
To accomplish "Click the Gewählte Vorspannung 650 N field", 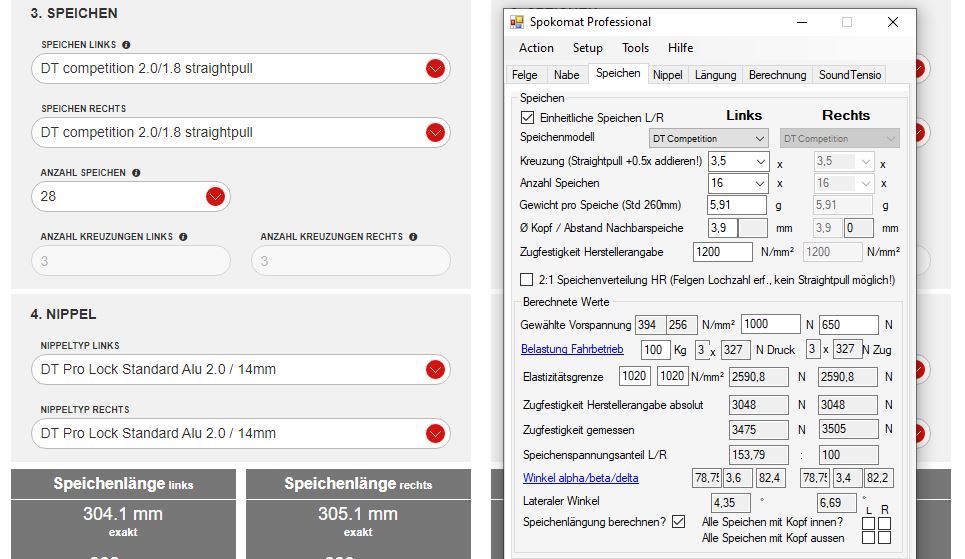I will tap(848, 324).
